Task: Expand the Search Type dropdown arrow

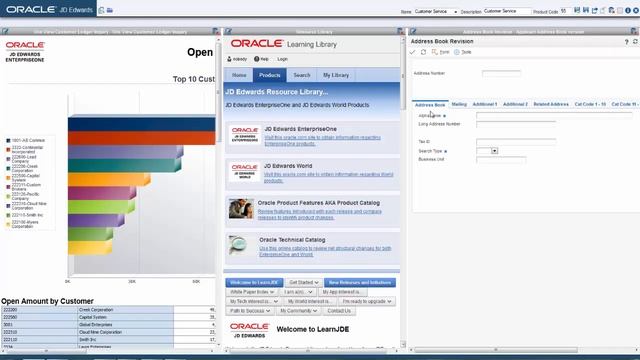Action: [494, 151]
